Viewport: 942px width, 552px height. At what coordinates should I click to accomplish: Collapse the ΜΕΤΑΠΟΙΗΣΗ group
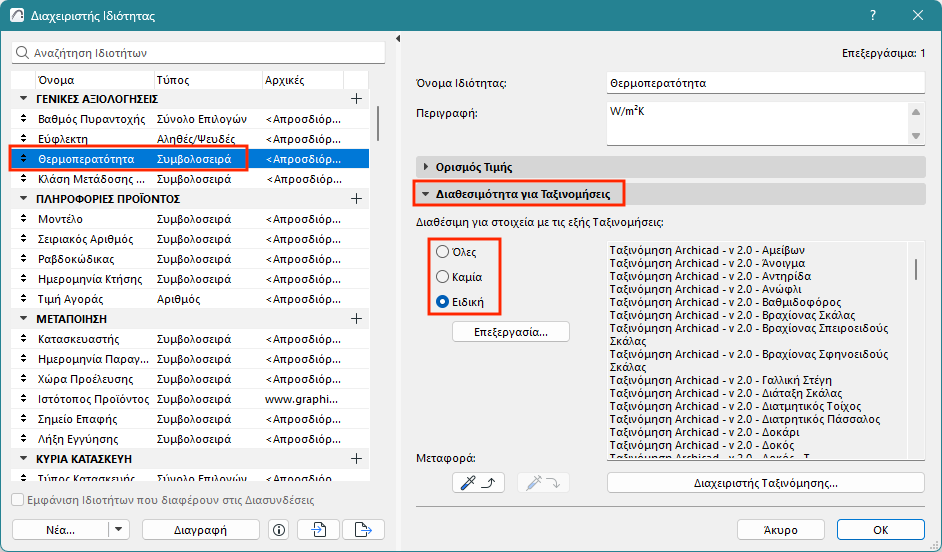[x=23, y=319]
